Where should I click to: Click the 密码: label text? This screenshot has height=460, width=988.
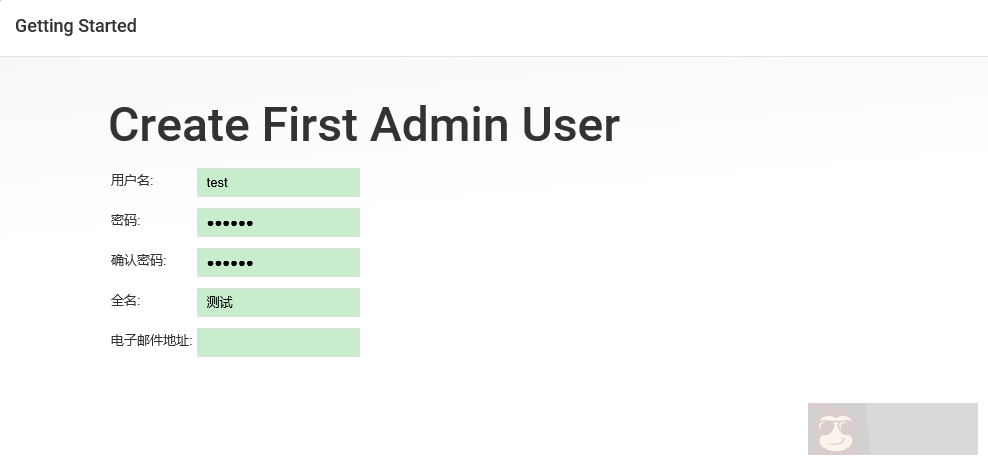pos(126,220)
